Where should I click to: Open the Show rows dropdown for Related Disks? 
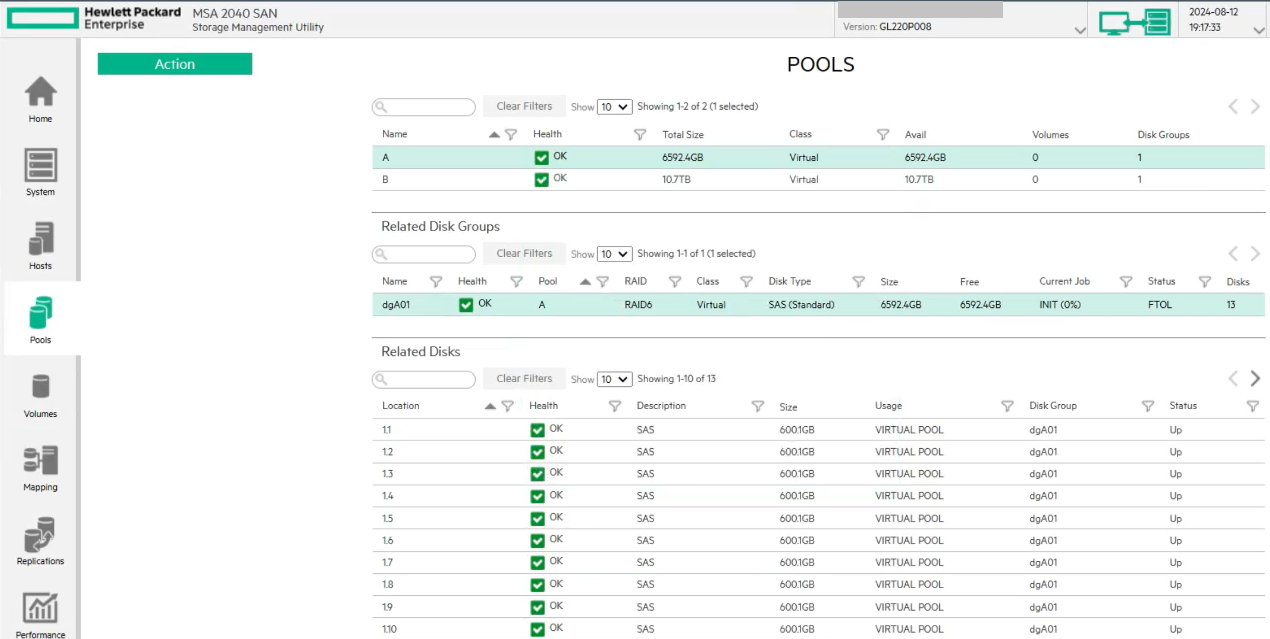(615, 379)
